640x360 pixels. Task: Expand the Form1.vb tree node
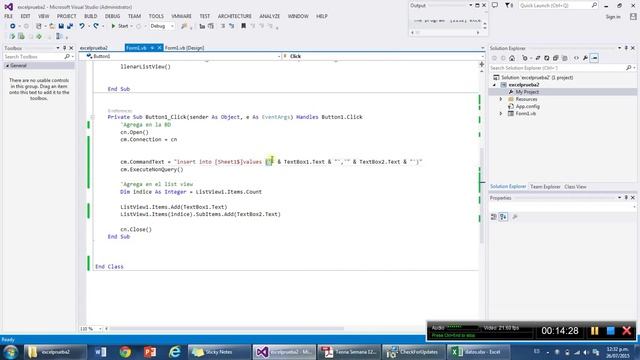(x=501, y=113)
